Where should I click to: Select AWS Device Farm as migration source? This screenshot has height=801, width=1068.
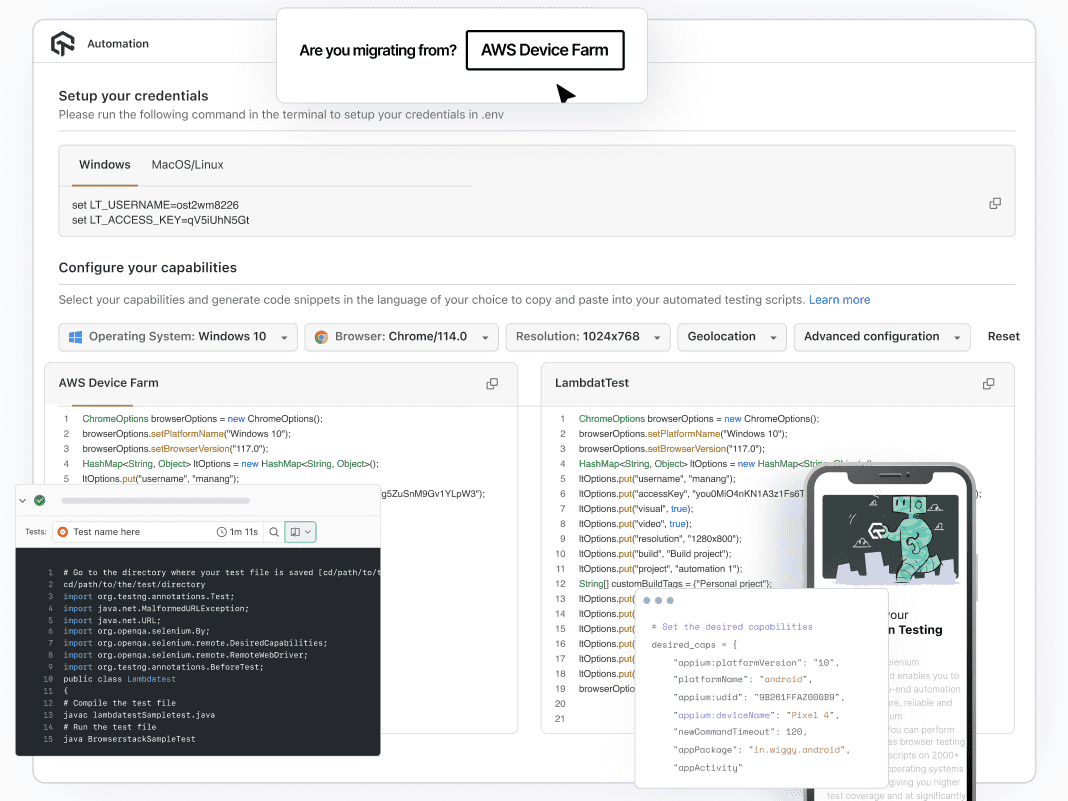click(x=545, y=49)
